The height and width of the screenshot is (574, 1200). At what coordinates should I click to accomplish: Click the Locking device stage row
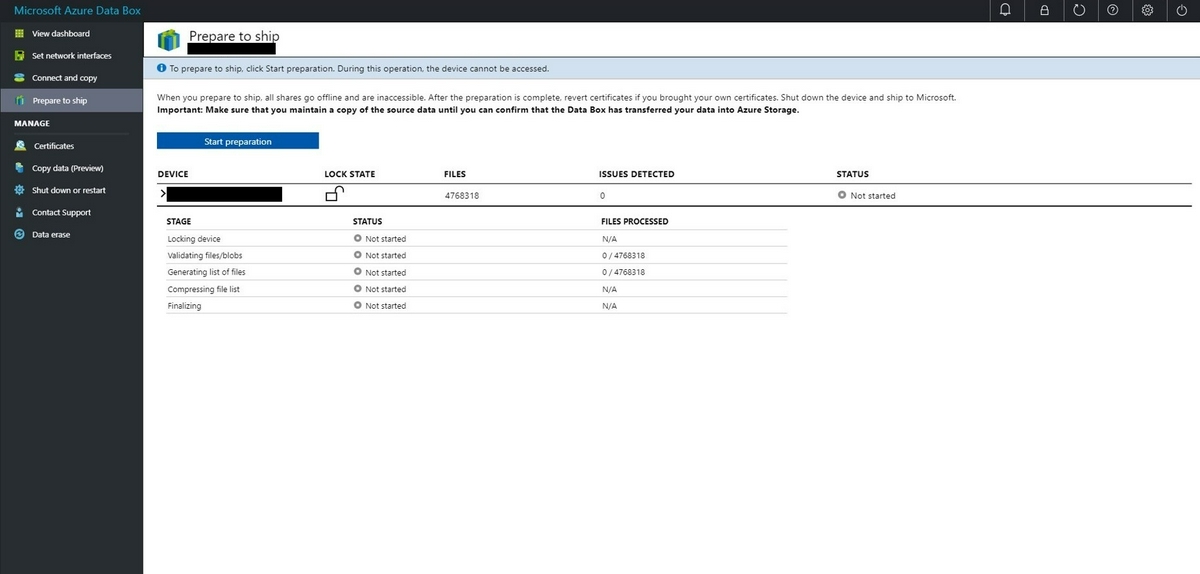point(477,239)
